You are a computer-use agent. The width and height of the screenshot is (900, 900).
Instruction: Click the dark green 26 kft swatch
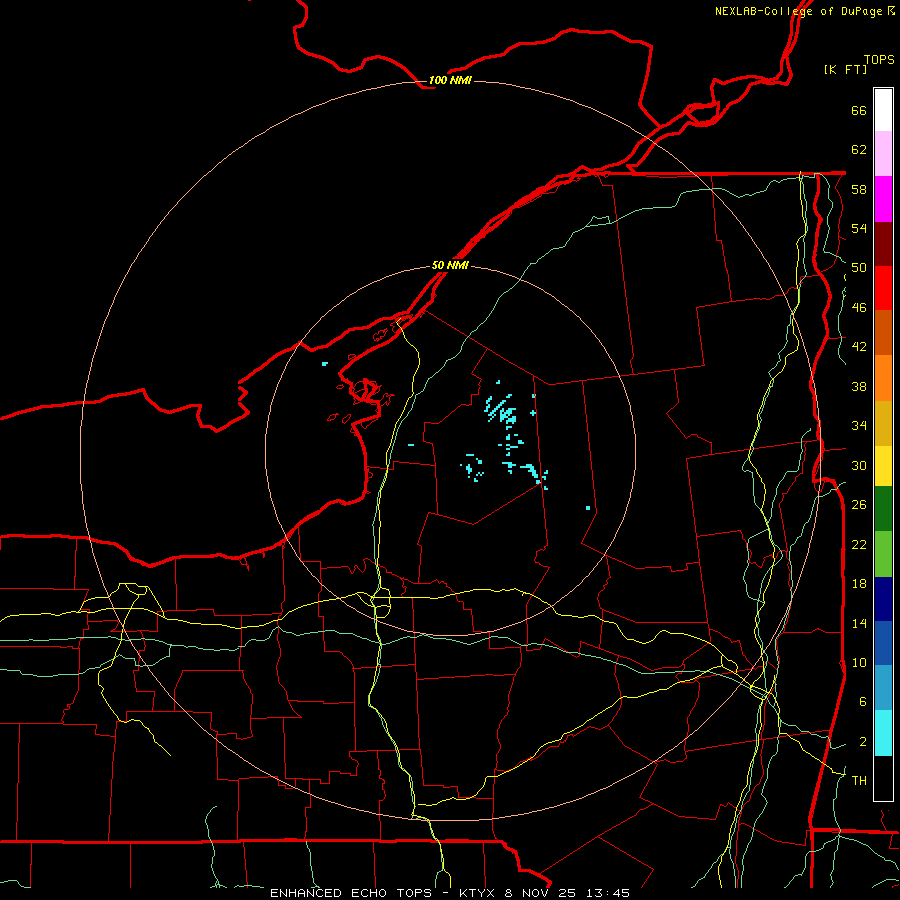pyautogui.click(x=883, y=509)
